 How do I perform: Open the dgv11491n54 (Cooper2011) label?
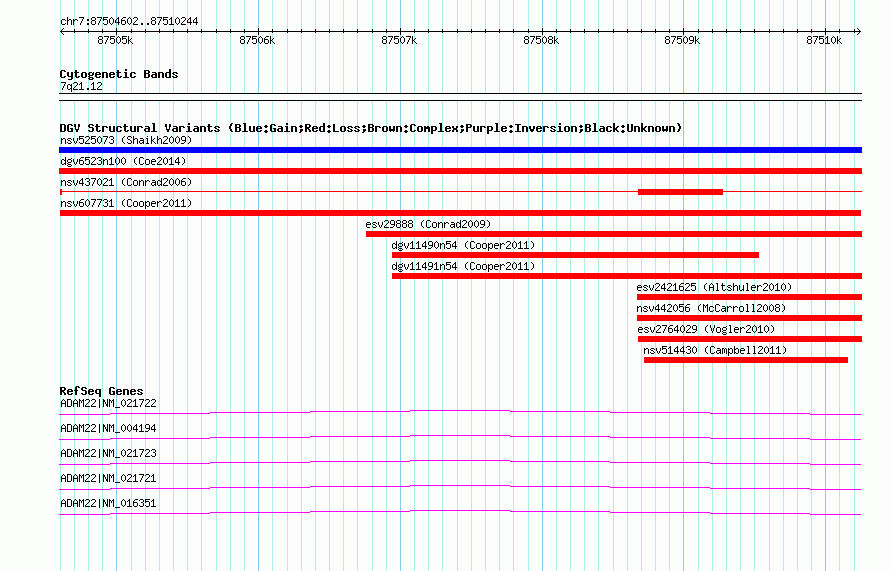click(x=463, y=266)
